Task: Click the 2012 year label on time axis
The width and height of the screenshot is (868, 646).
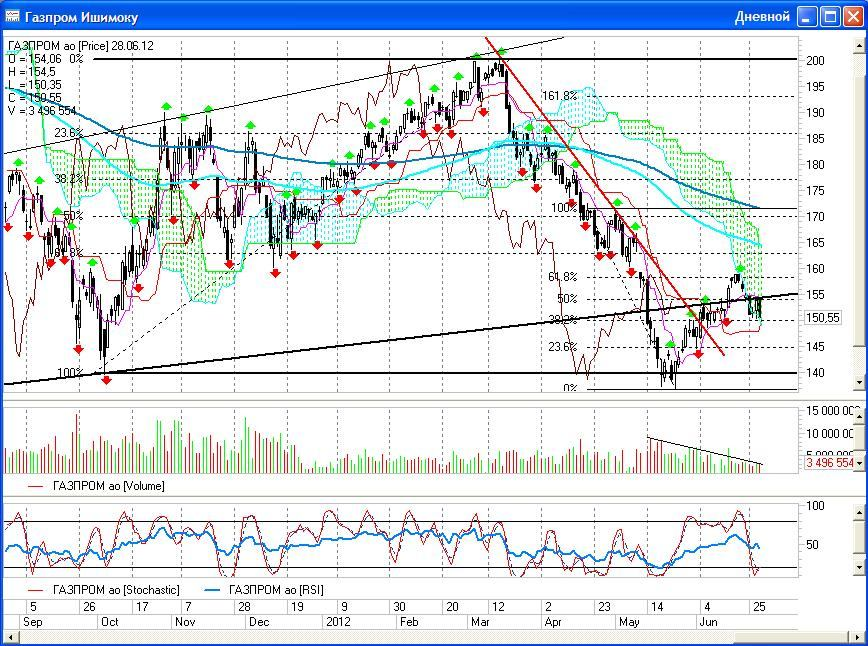Action: pyautogui.click(x=338, y=622)
